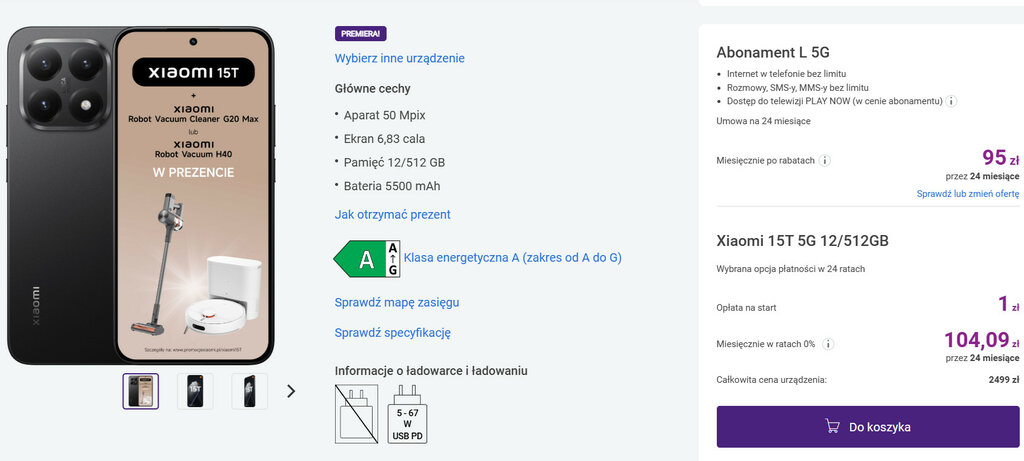Open Klasa energetyczna A details link
This screenshot has width=1024, height=461.
pos(512,258)
